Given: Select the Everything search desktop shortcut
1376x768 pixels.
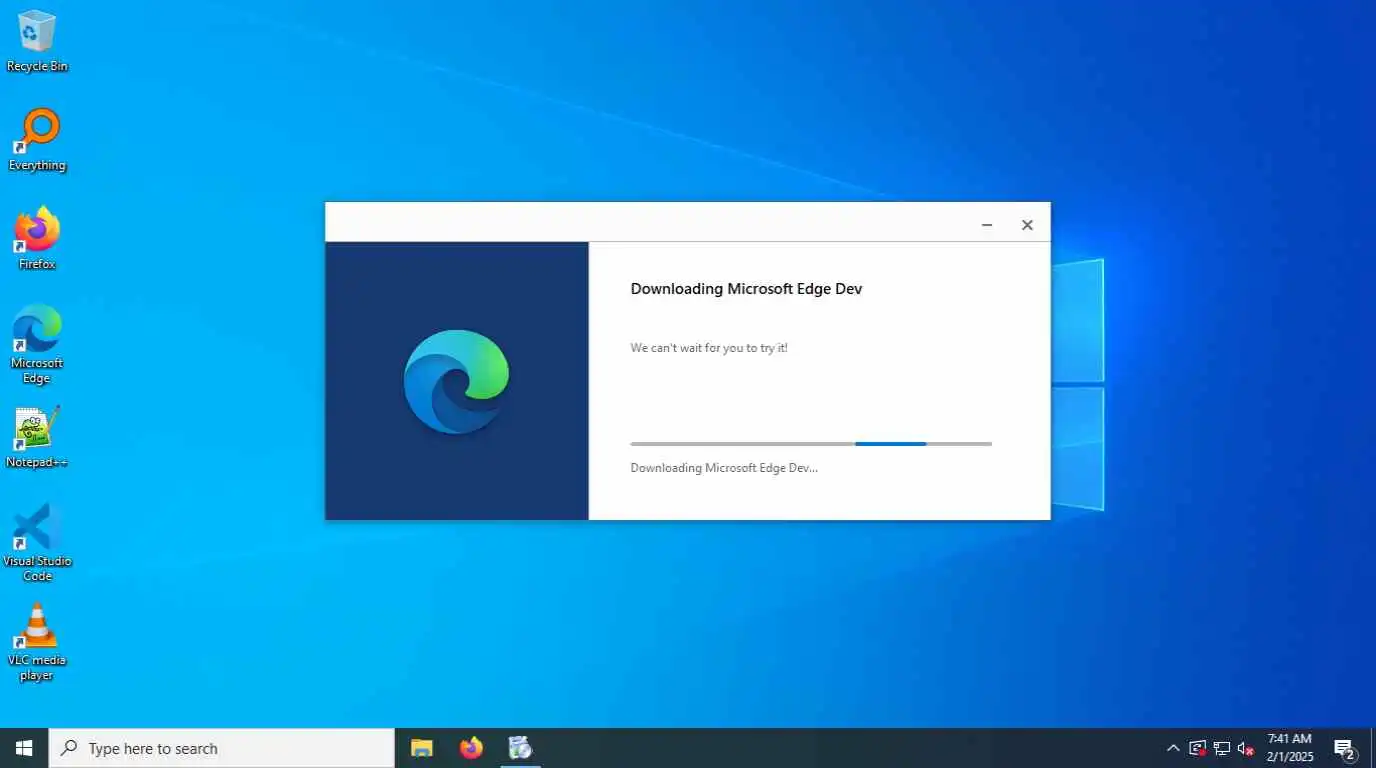Looking at the screenshot, I should coord(37,140).
